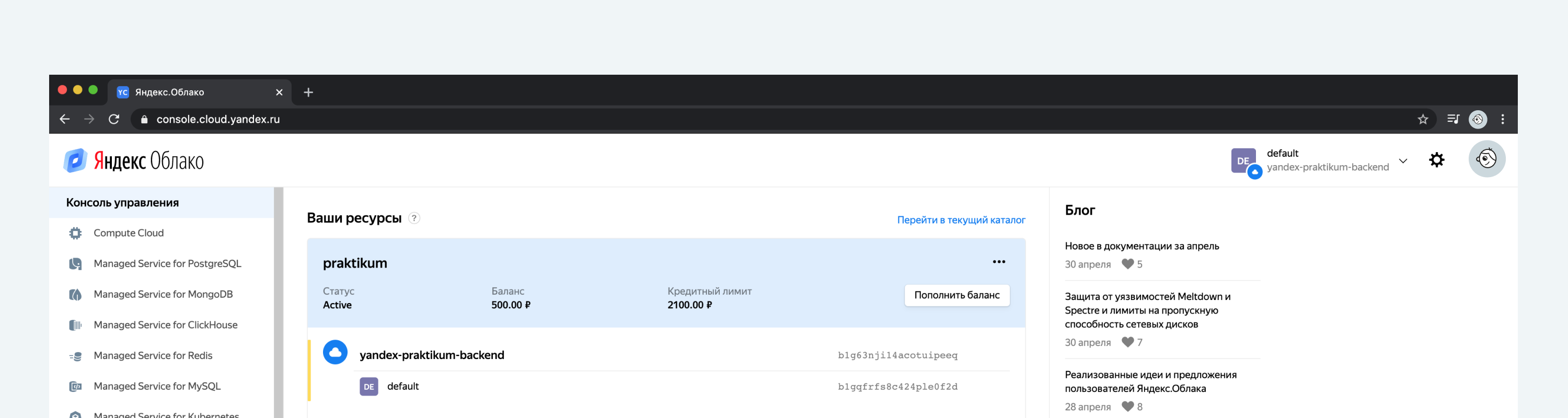Screen dimensions: 1568x418
Task: Click the MongoDB service icon
Action: [x=75, y=295]
